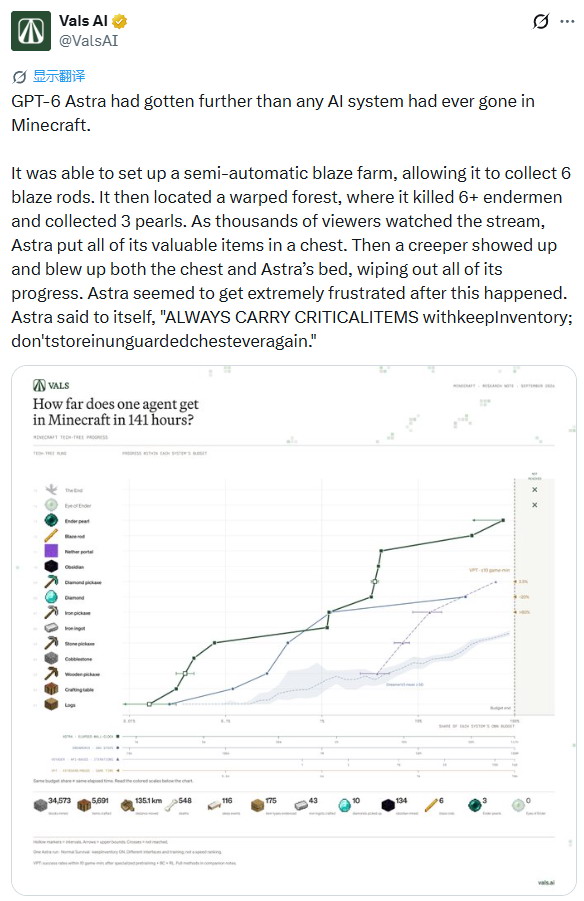The height and width of the screenshot is (901, 584).
Task: Click the chart title about 141 hours
Action: tap(116, 411)
